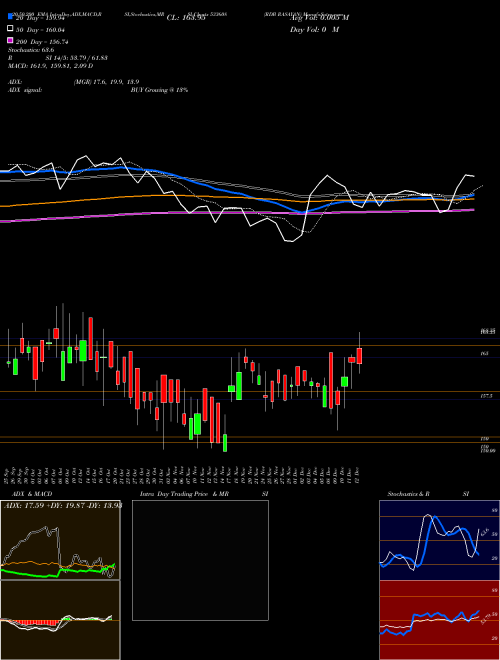
Task: Click the magenta 200 Day EMA legend swatch
Action: pyautogui.click(x=10, y=41)
